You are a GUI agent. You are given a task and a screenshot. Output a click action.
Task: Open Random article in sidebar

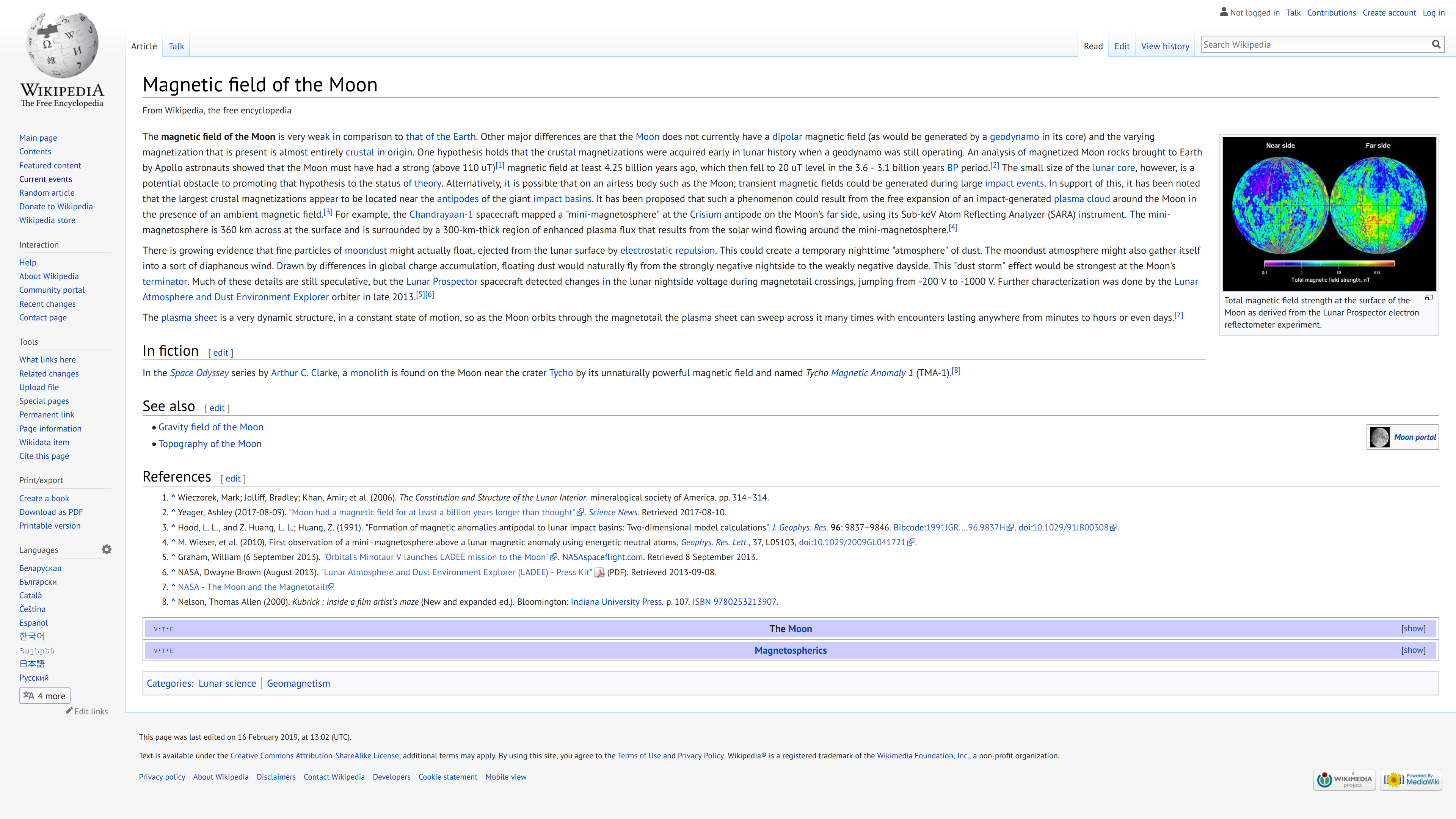[x=47, y=193]
